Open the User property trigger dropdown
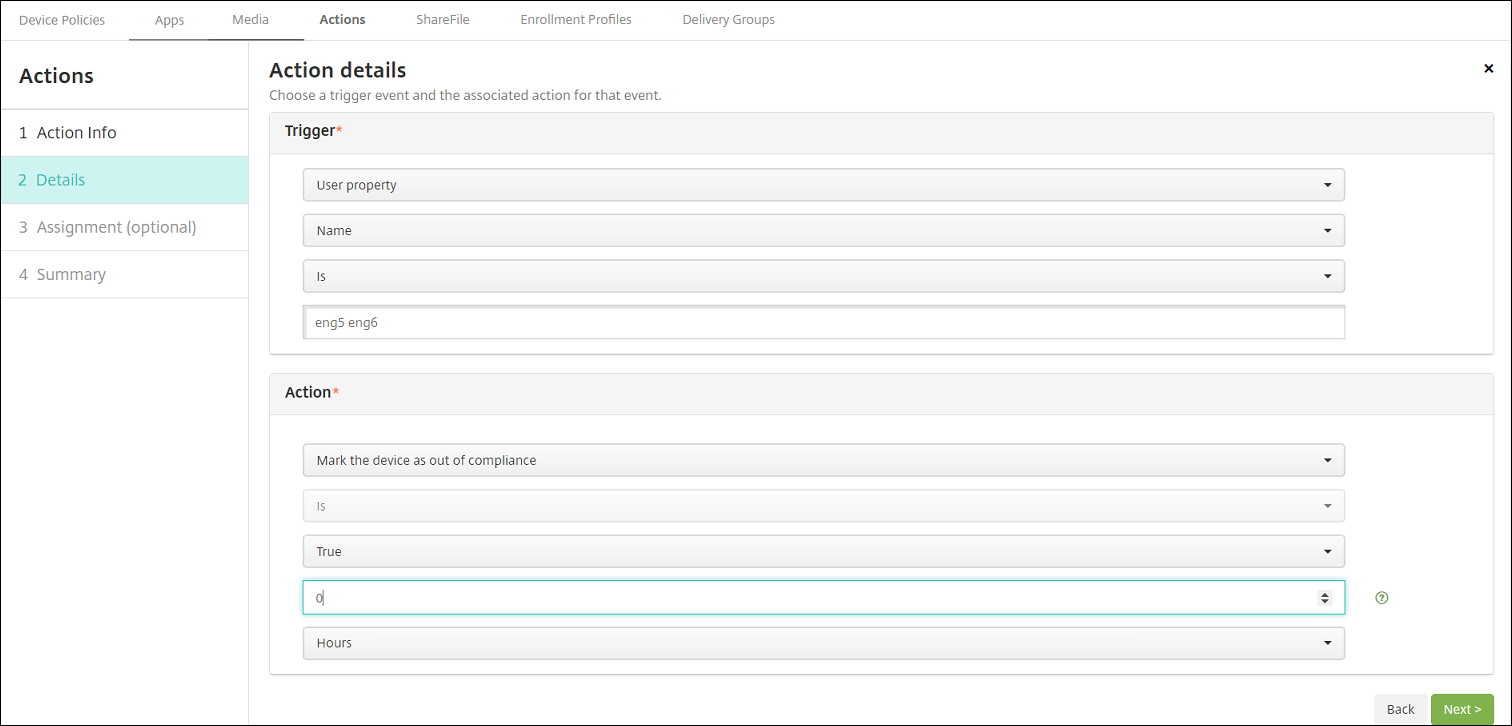The width and height of the screenshot is (1512, 726). click(823, 185)
